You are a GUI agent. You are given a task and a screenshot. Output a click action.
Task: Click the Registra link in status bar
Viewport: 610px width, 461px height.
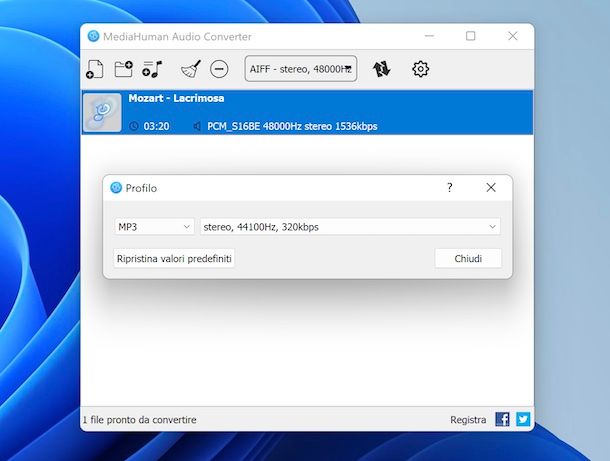coord(468,420)
